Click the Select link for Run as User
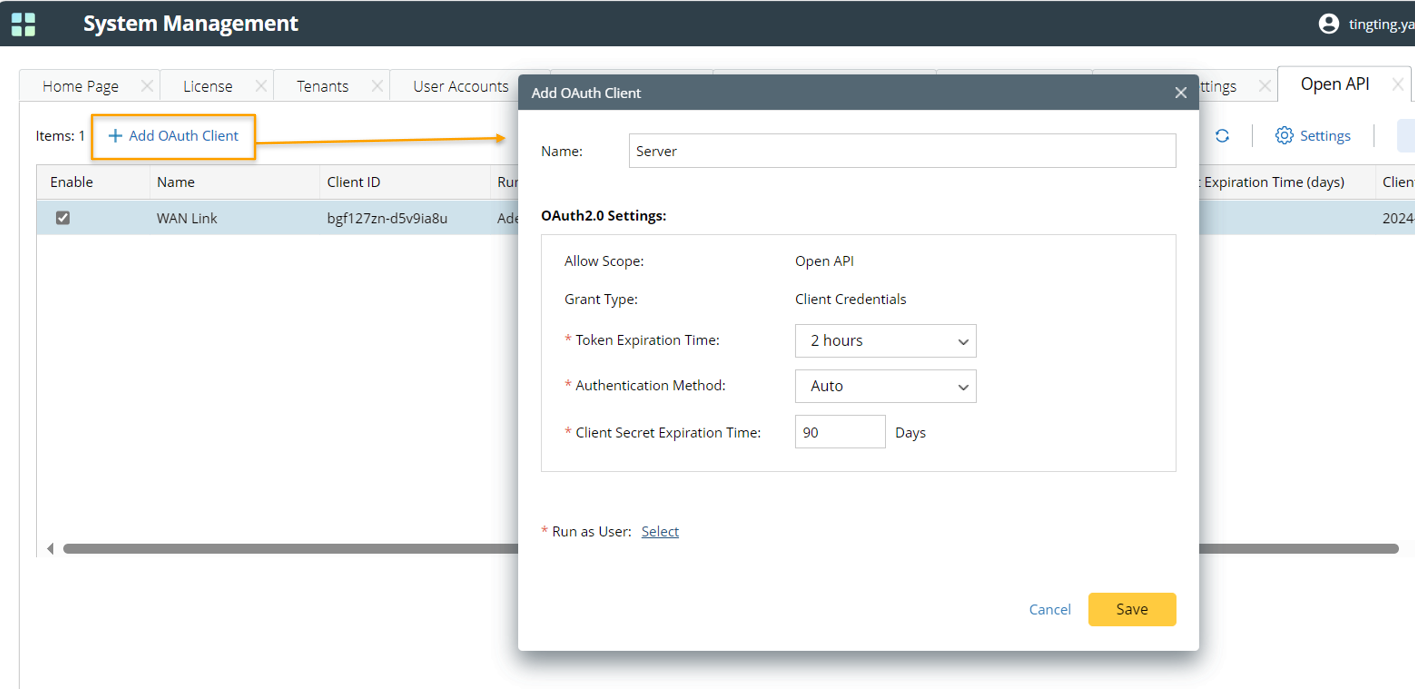 (660, 532)
